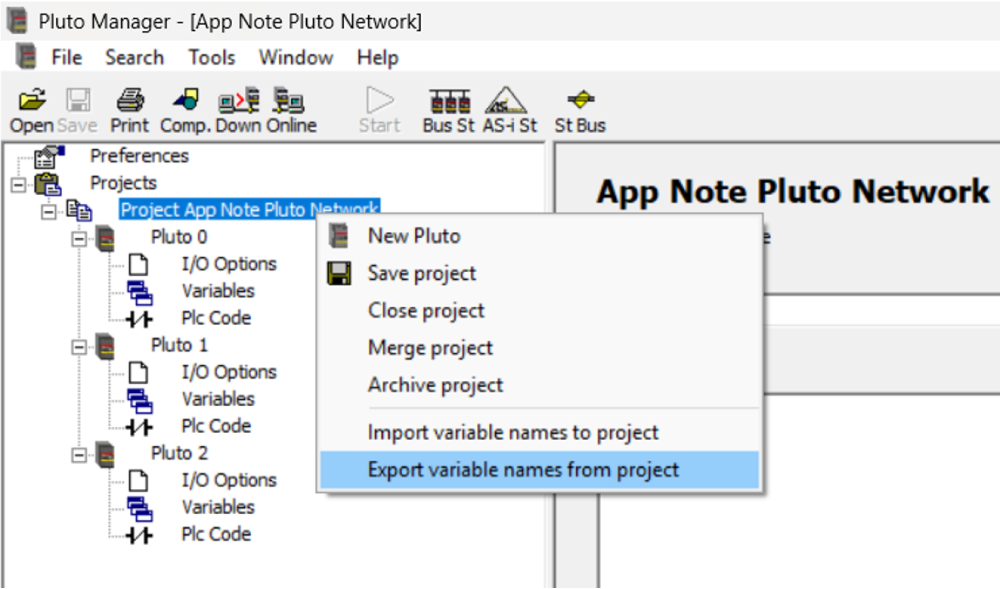Choose Export variable names from project

point(540,470)
